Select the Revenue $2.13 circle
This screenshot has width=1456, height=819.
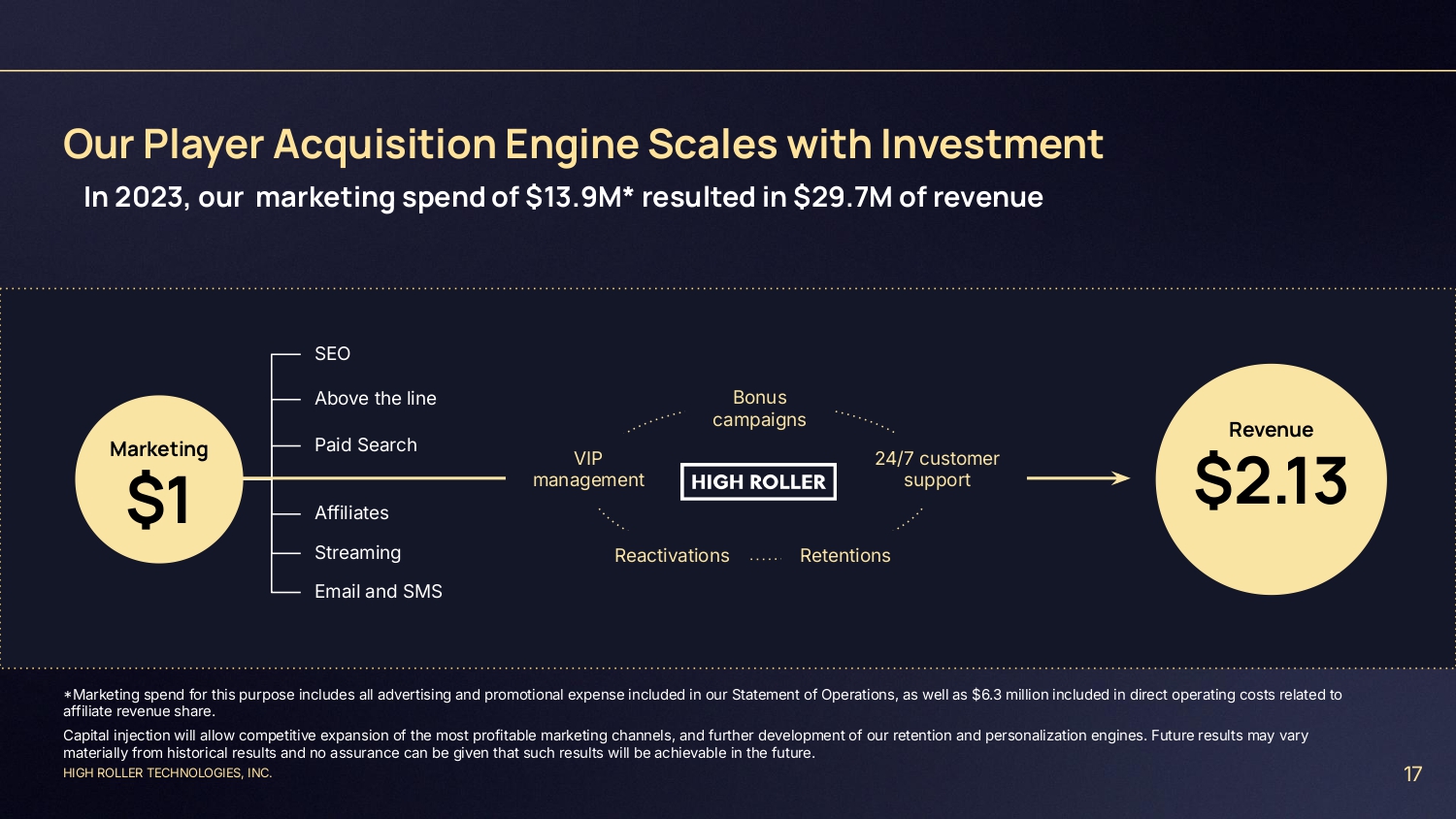(x=1271, y=479)
